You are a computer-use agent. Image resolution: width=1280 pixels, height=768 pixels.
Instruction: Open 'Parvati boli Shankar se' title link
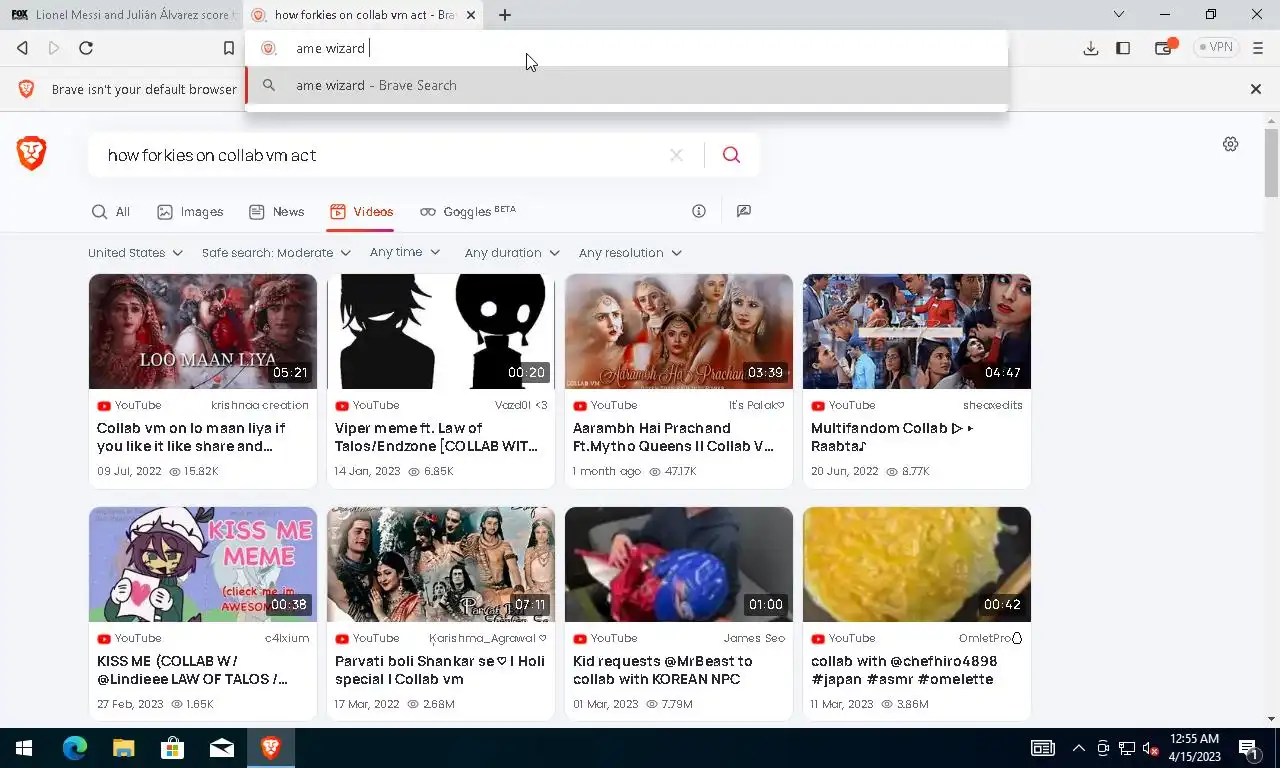click(440, 670)
